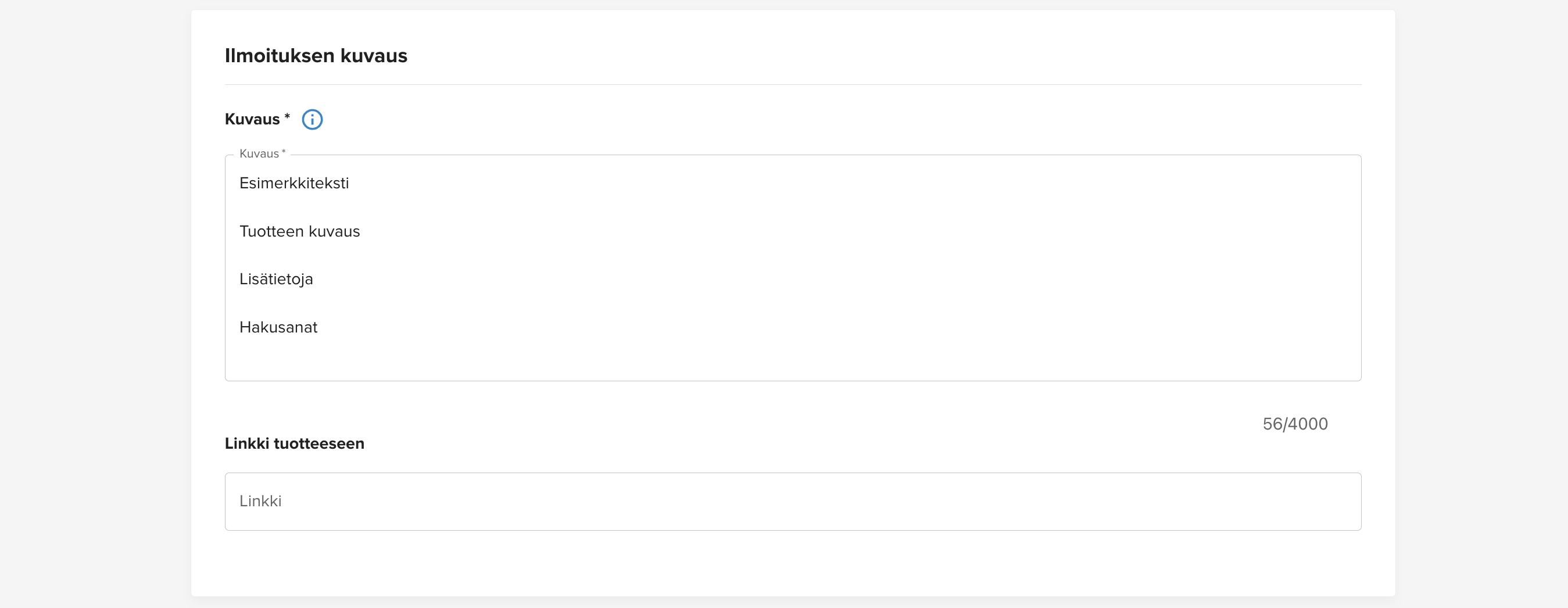Click the bold Kuvaus field label
This screenshot has width=1568, height=608.
coord(252,119)
